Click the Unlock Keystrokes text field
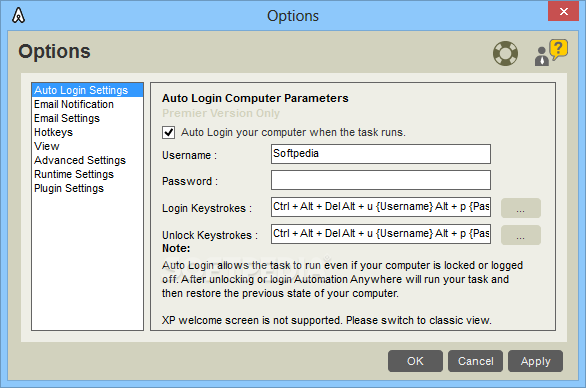 point(381,234)
